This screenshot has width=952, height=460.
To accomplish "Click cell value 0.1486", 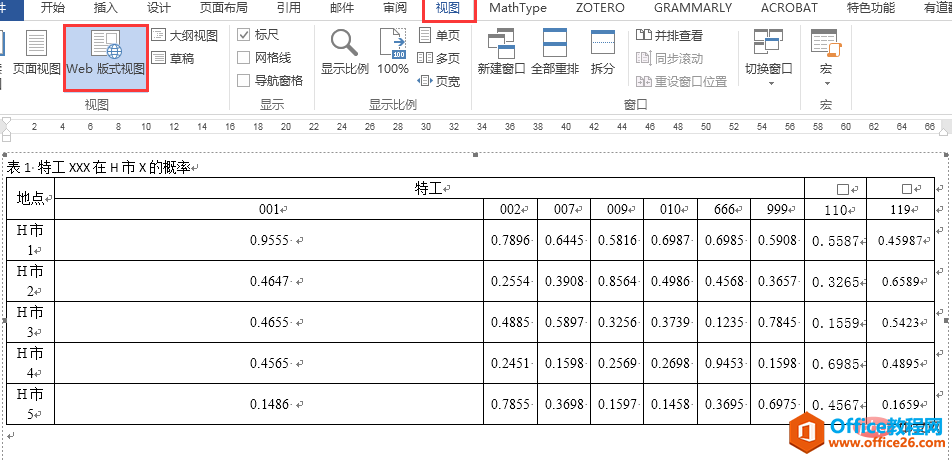I will [x=269, y=404].
